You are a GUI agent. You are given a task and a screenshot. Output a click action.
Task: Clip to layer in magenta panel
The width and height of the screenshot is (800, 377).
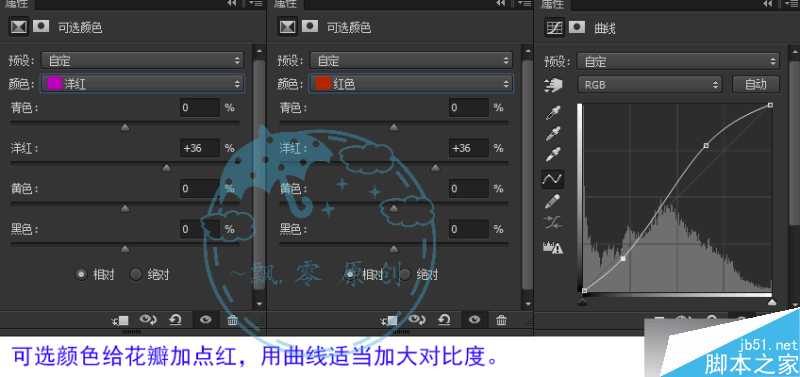[x=121, y=320]
